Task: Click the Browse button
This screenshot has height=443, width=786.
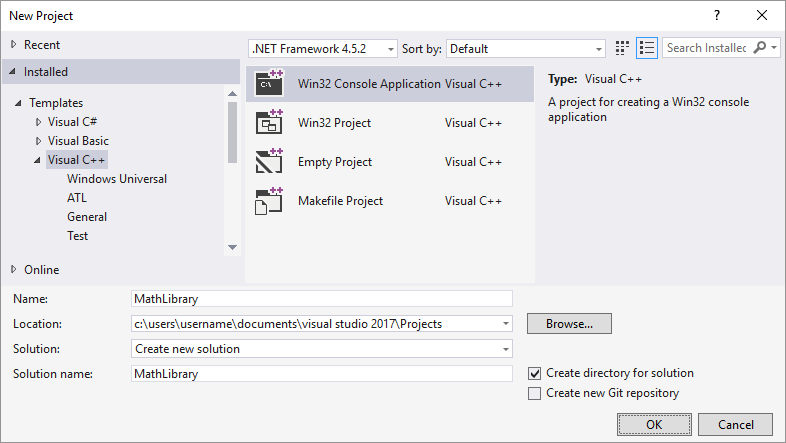Action: pos(569,324)
